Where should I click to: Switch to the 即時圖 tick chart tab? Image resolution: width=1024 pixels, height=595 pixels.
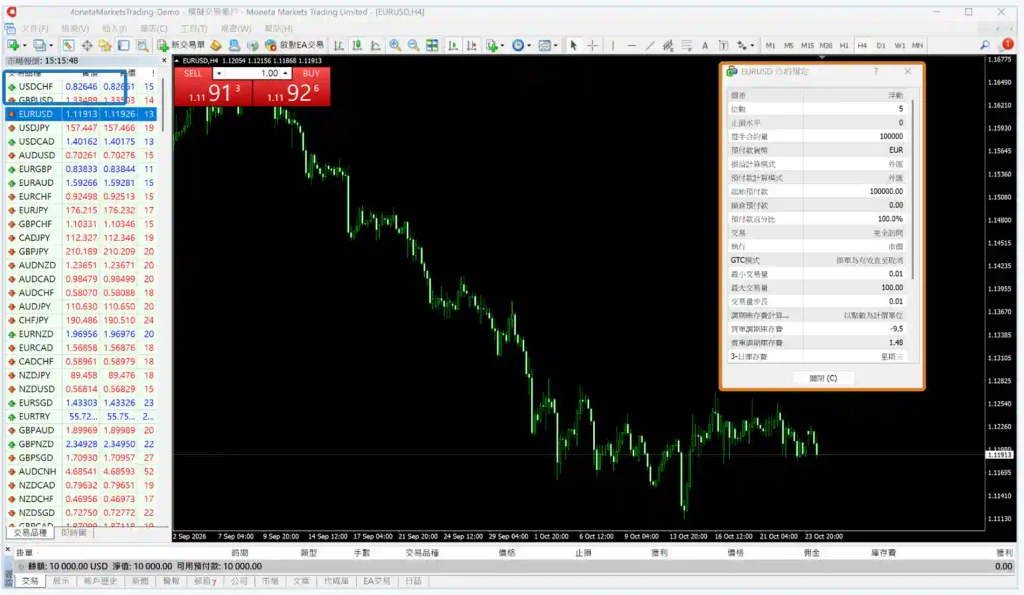74,533
